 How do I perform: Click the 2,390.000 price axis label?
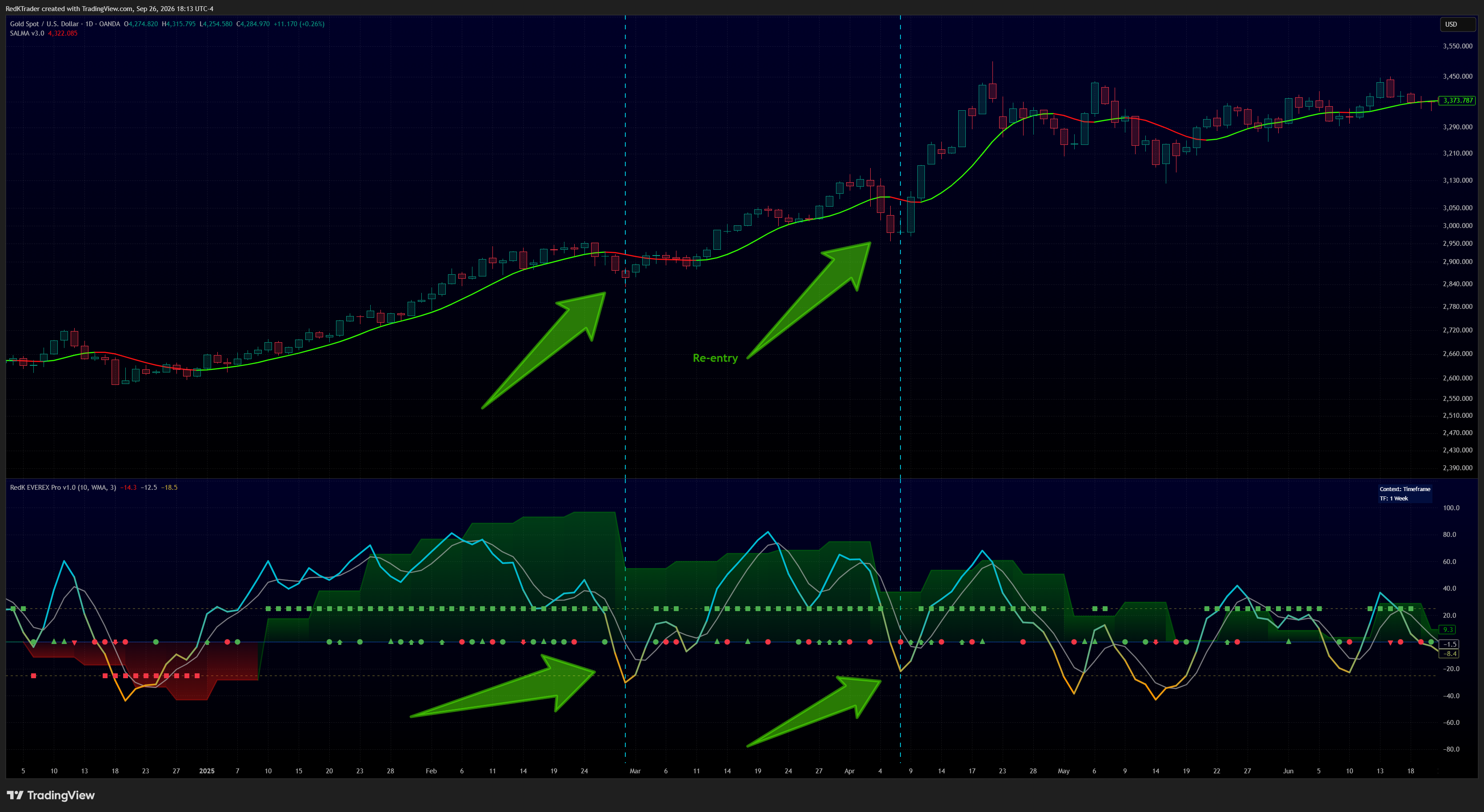(1457, 468)
